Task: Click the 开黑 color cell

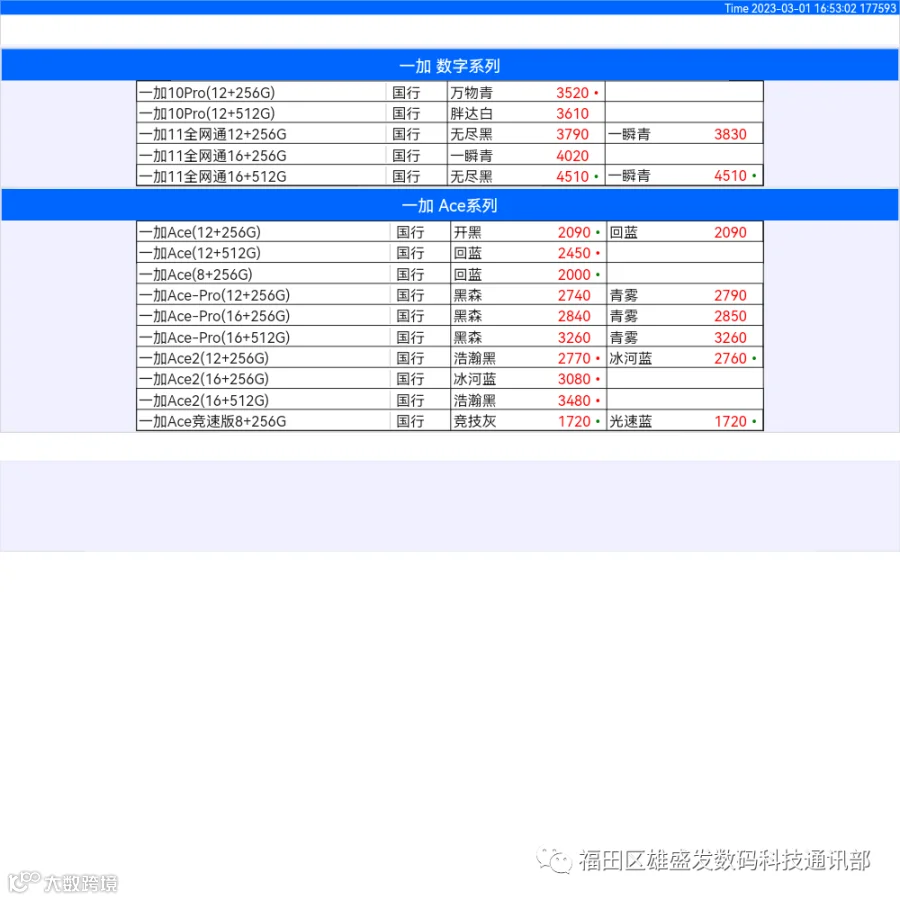Action: (468, 232)
